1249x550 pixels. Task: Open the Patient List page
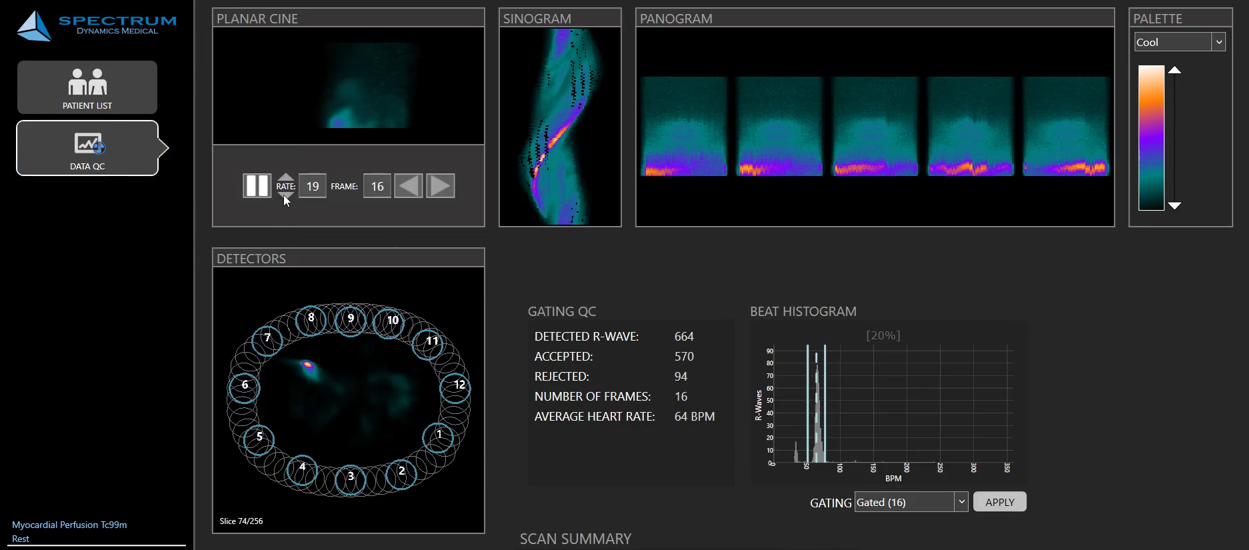(87, 87)
